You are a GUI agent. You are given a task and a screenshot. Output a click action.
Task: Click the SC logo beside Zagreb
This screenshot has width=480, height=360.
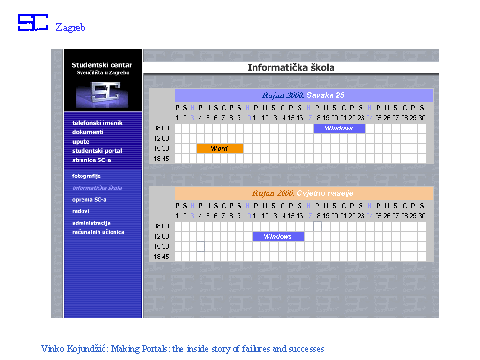point(33,23)
